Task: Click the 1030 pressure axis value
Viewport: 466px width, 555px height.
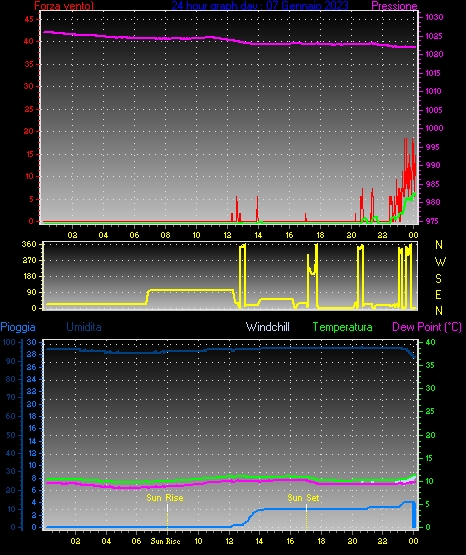Action: (434, 17)
